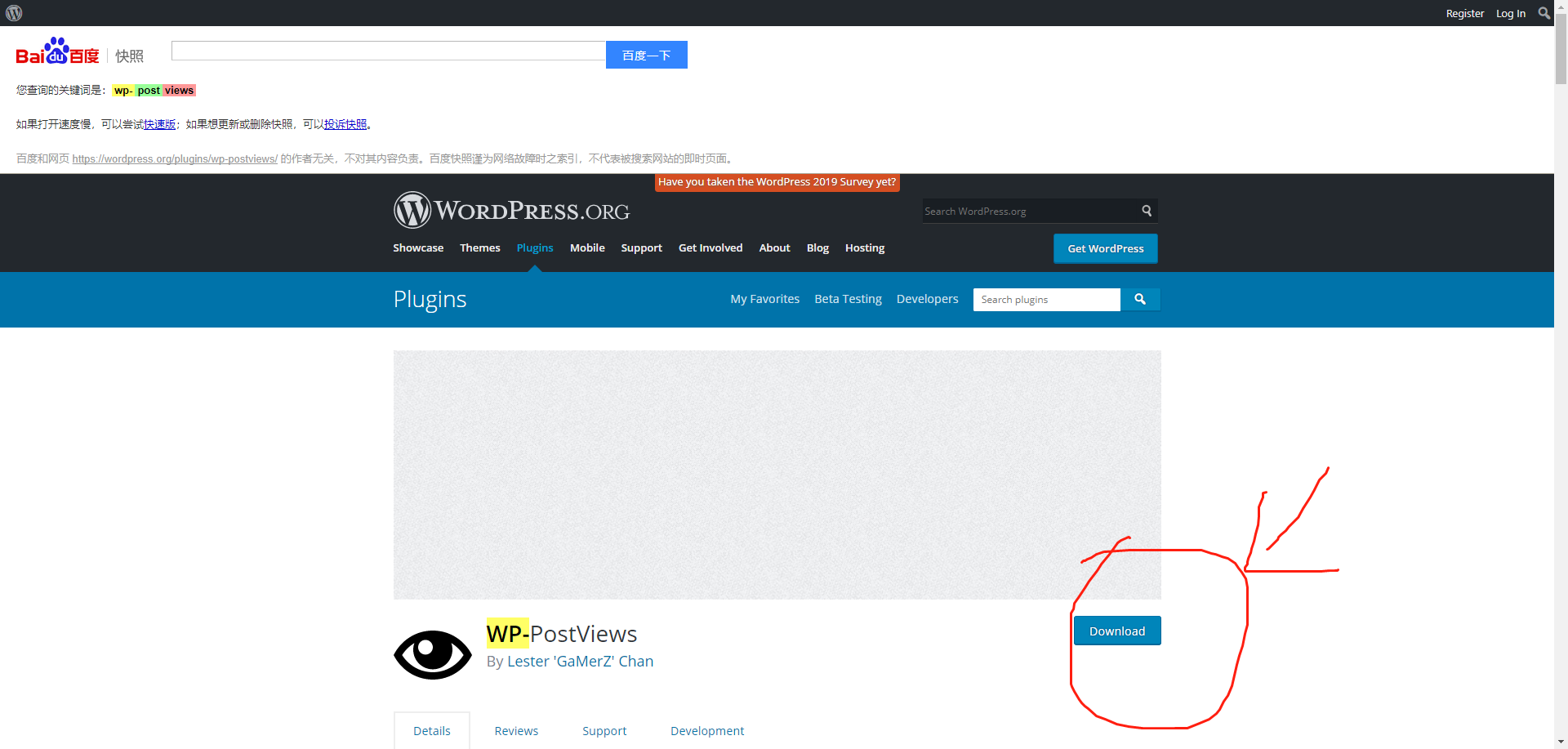This screenshot has height=749, width=1568.
Task: Click the Search WordPress.org magnifier icon
Action: point(1147,211)
